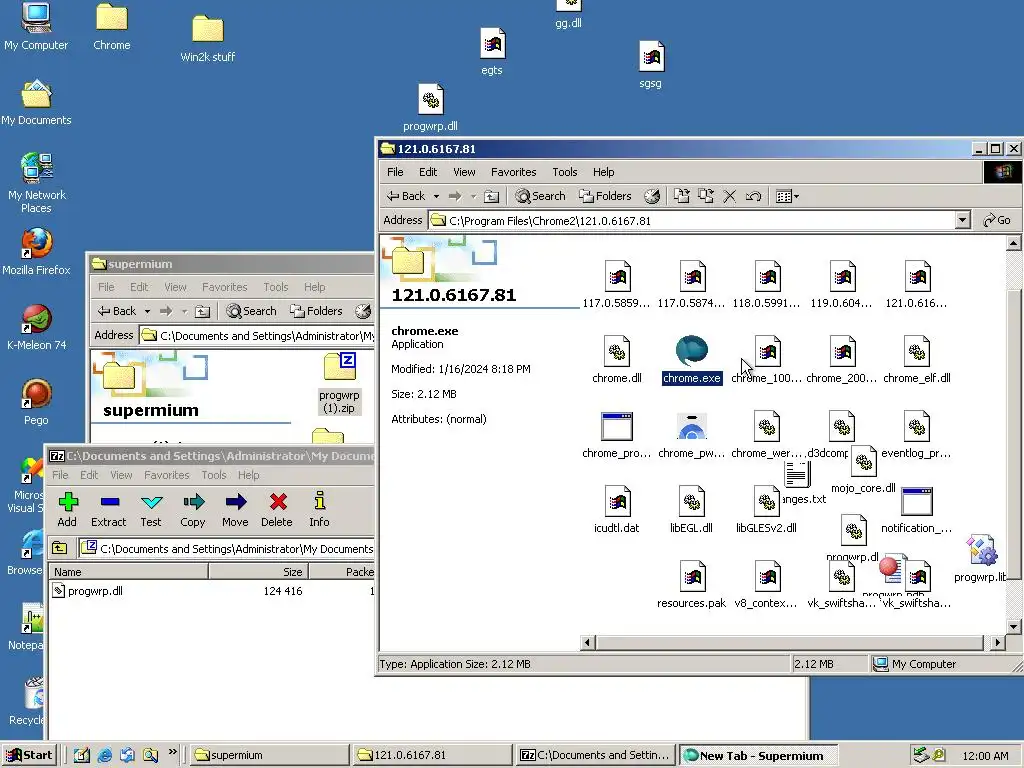Click vertical scrollbar down arrow in Explorer
Image resolution: width=1024 pixels, height=768 pixels.
[x=1014, y=627]
